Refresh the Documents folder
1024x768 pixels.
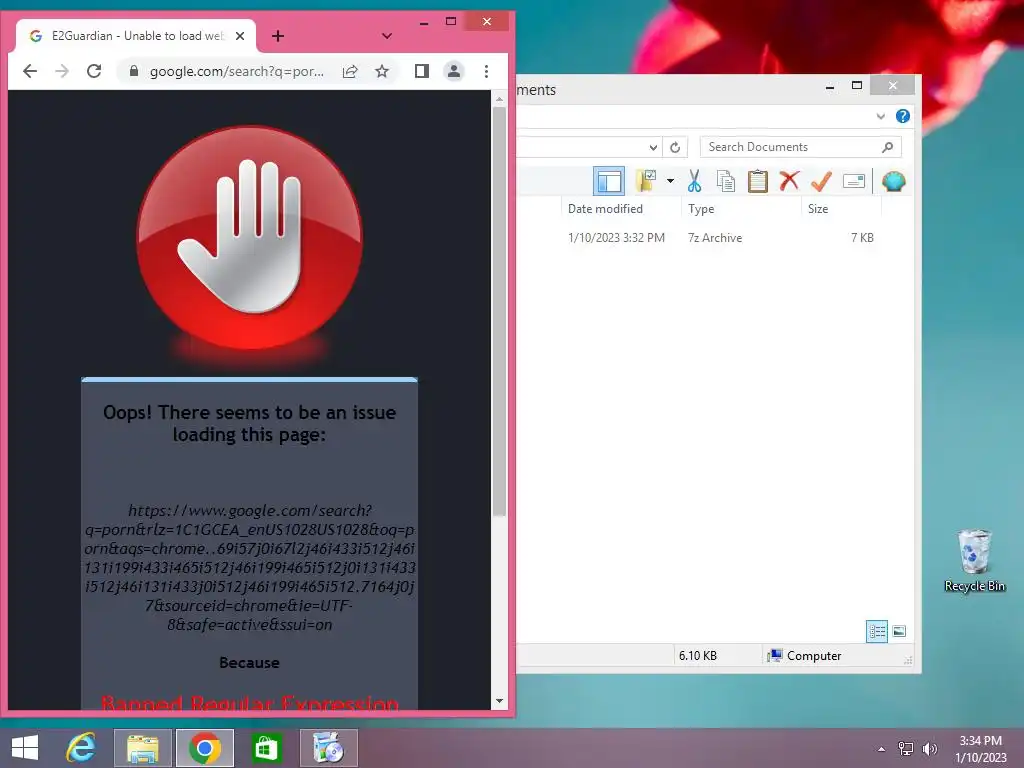pos(675,147)
